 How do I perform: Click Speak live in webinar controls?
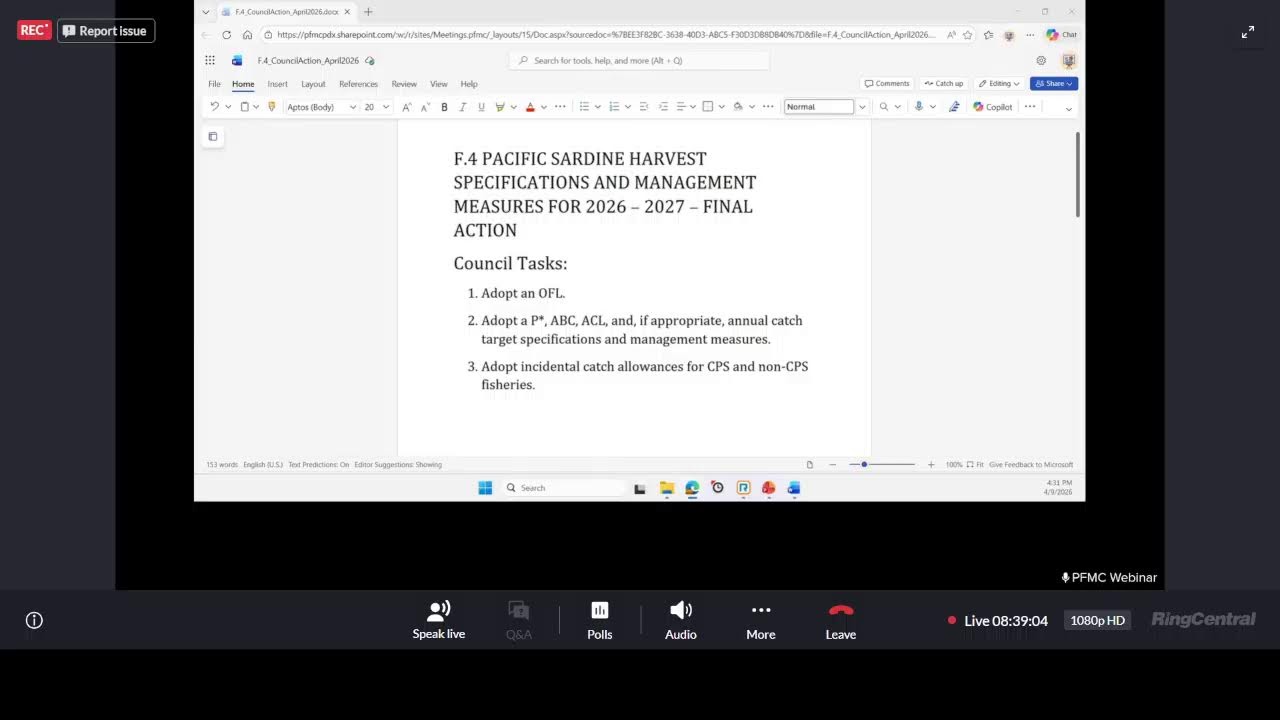click(x=439, y=620)
